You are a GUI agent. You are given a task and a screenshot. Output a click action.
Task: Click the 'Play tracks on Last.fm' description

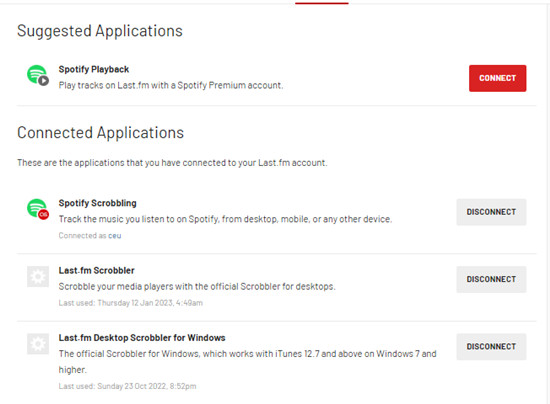(170, 85)
